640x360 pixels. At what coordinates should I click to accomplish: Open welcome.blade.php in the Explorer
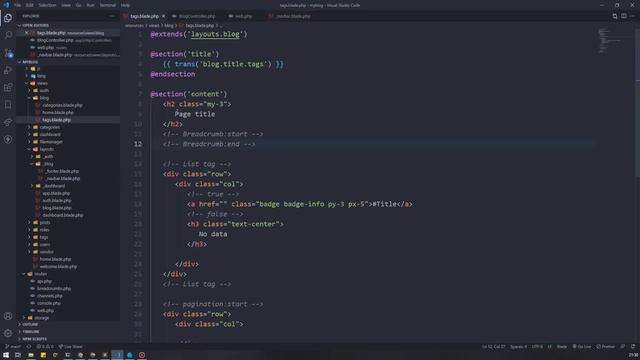pos(68,267)
